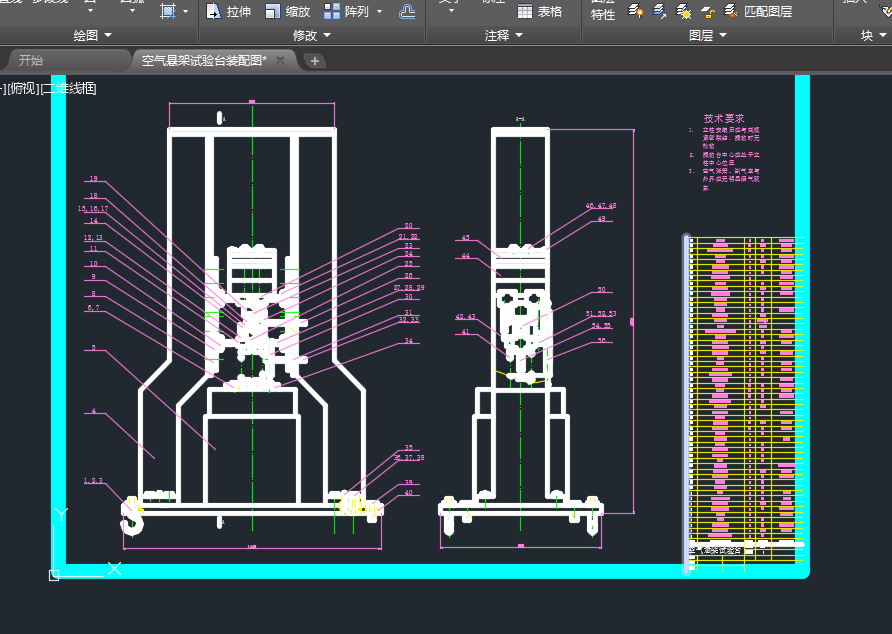Click Match Layer (匹配图层) button
Viewport: 892px width, 634px height.
[758, 12]
